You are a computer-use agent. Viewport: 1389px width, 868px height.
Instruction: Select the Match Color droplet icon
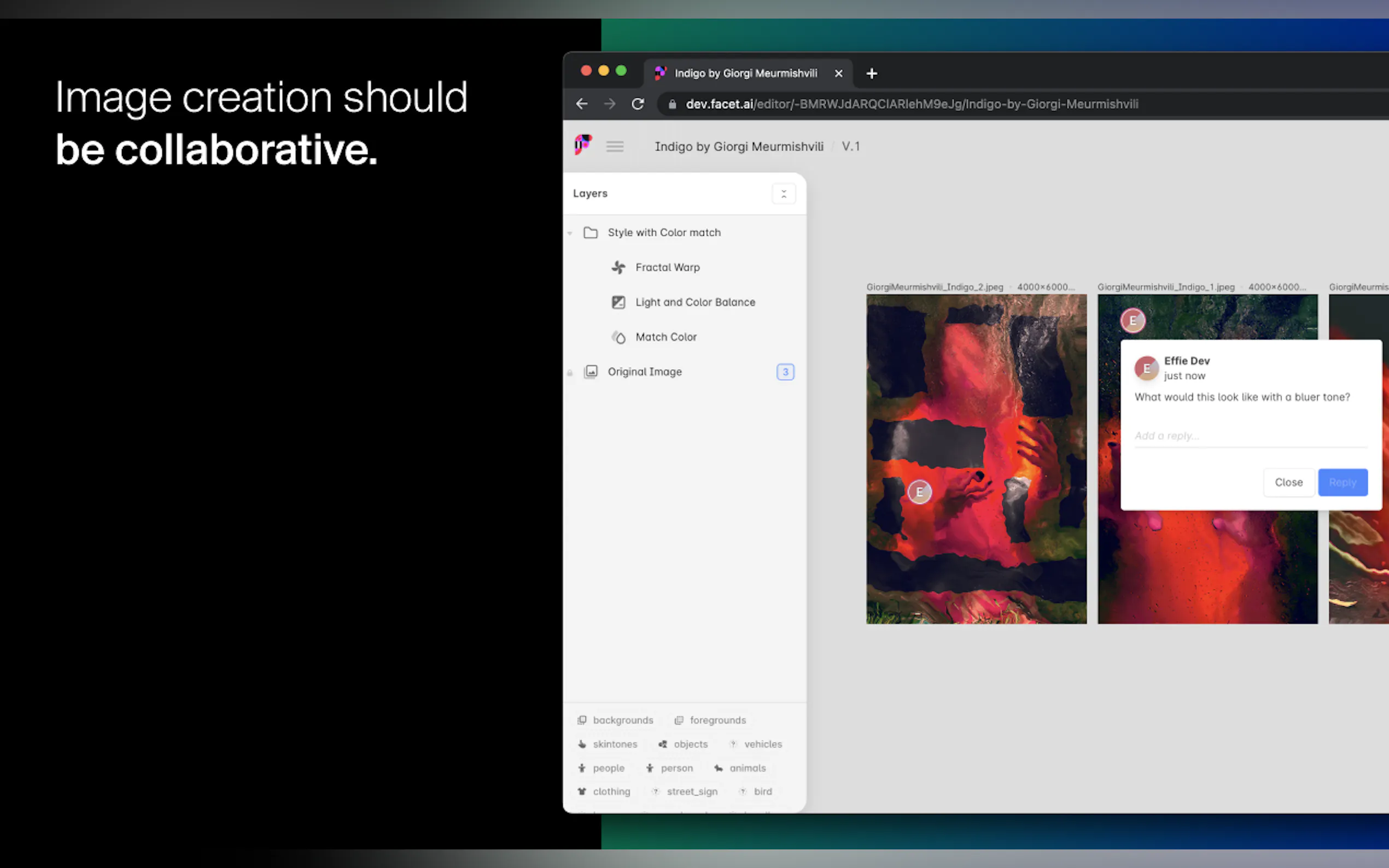click(620, 338)
